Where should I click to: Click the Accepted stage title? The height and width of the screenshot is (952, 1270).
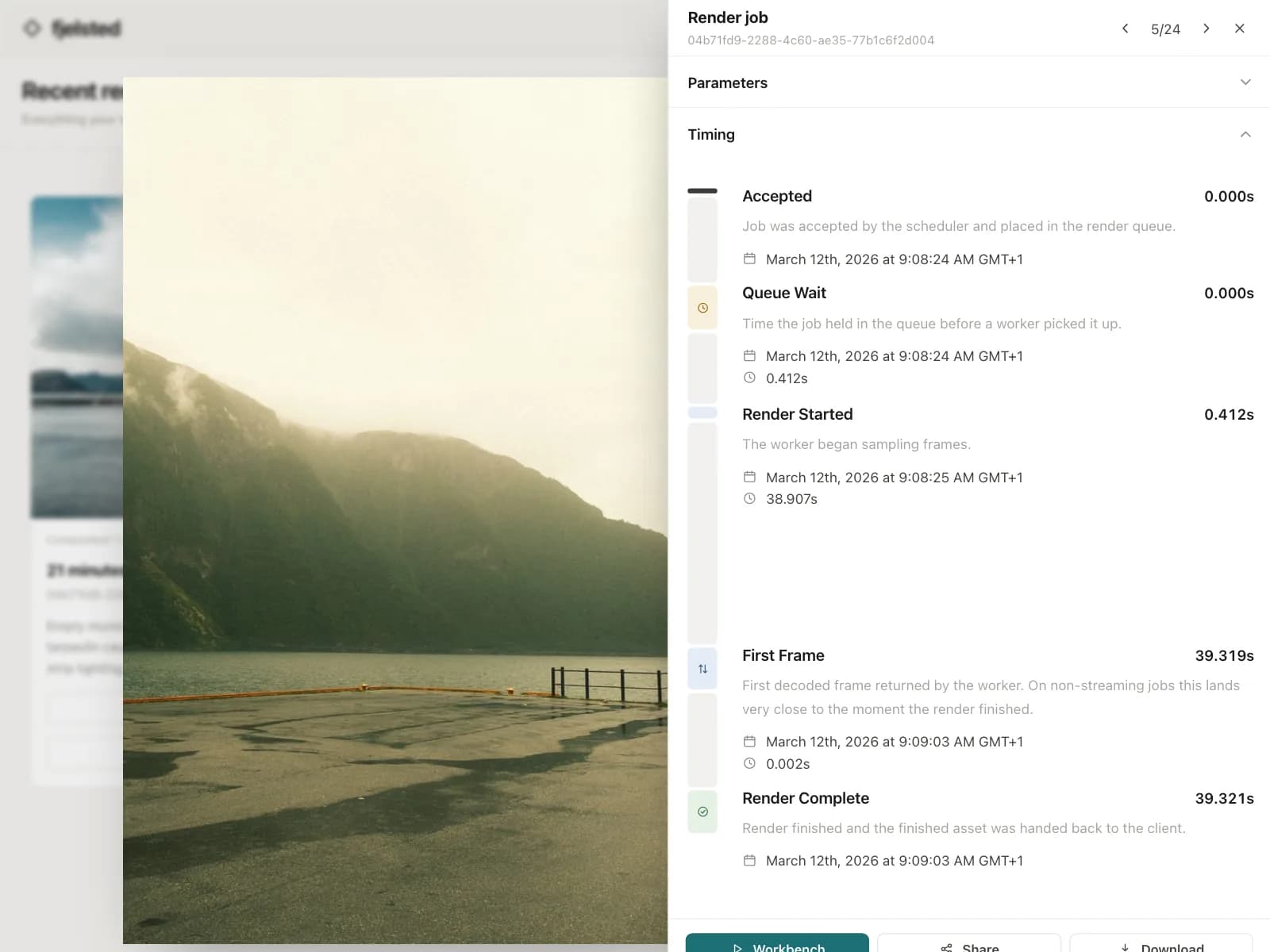pyautogui.click(x=777, y=196)
